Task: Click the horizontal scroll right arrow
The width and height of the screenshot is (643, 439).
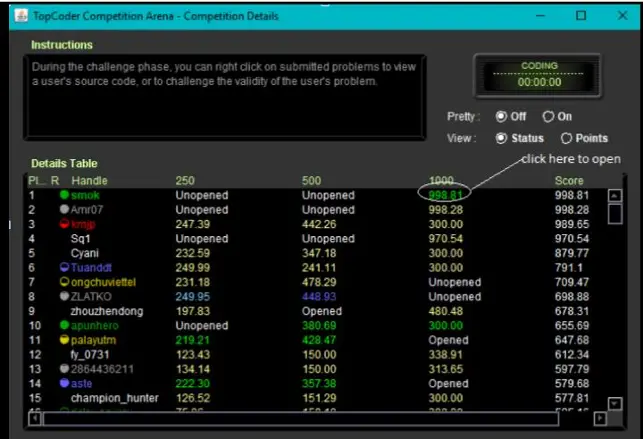Action: pyautogui.click(x=600, y=419)
